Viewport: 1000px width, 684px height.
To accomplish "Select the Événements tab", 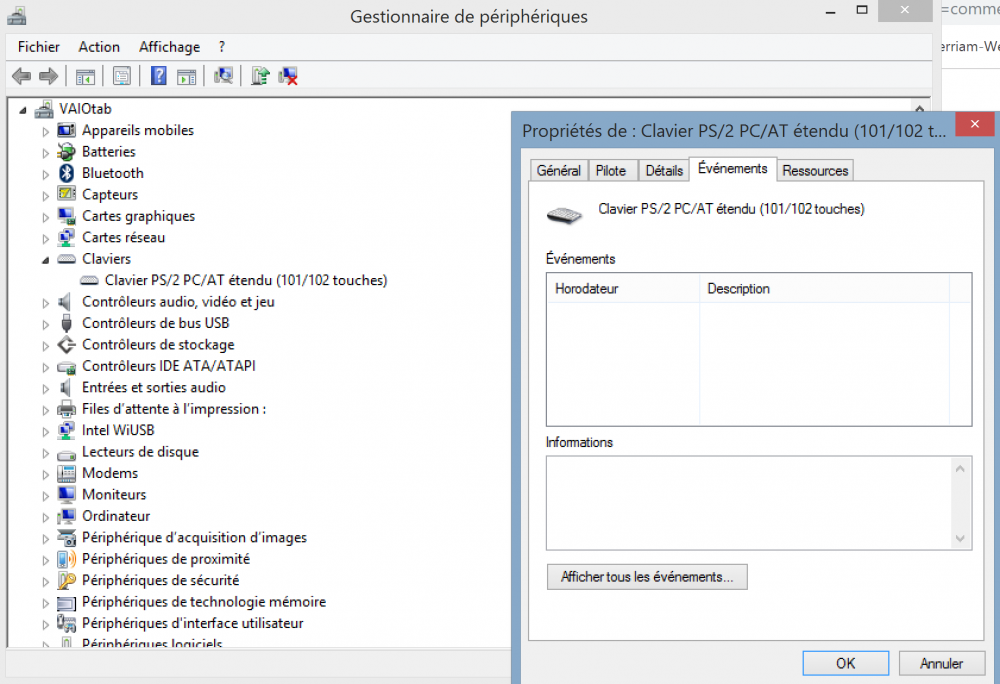I will [733, 169].
